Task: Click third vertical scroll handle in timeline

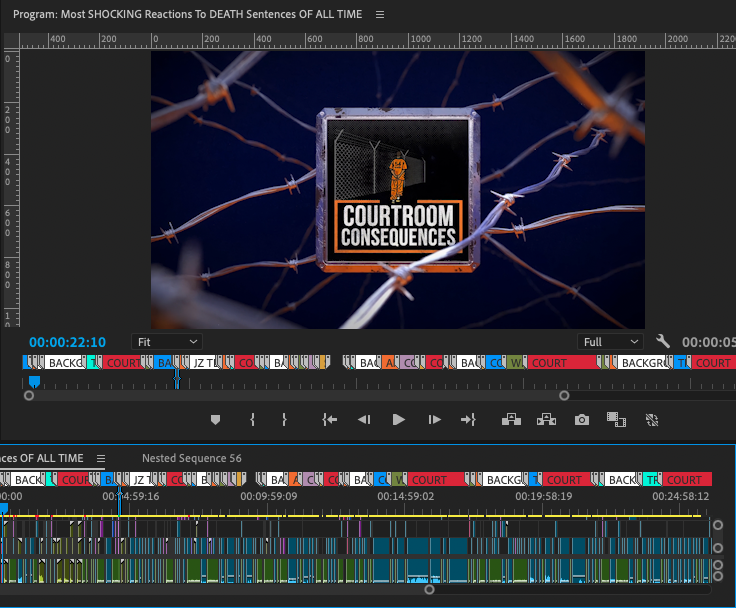Action: [x=718, y=565]
